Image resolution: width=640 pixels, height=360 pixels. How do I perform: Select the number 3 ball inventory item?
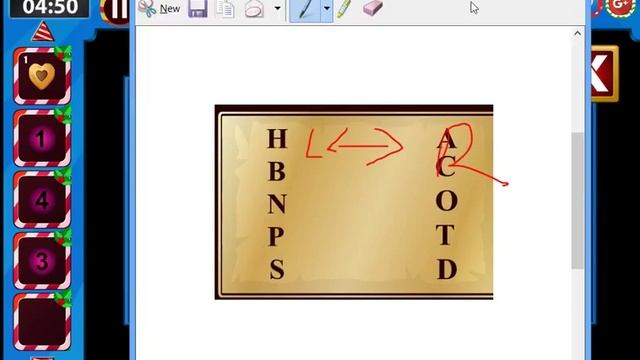point(42,261)
